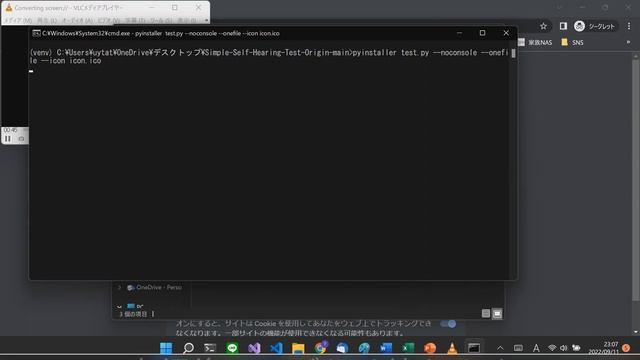Switch Explorer to details view icon

click(486, 313)
